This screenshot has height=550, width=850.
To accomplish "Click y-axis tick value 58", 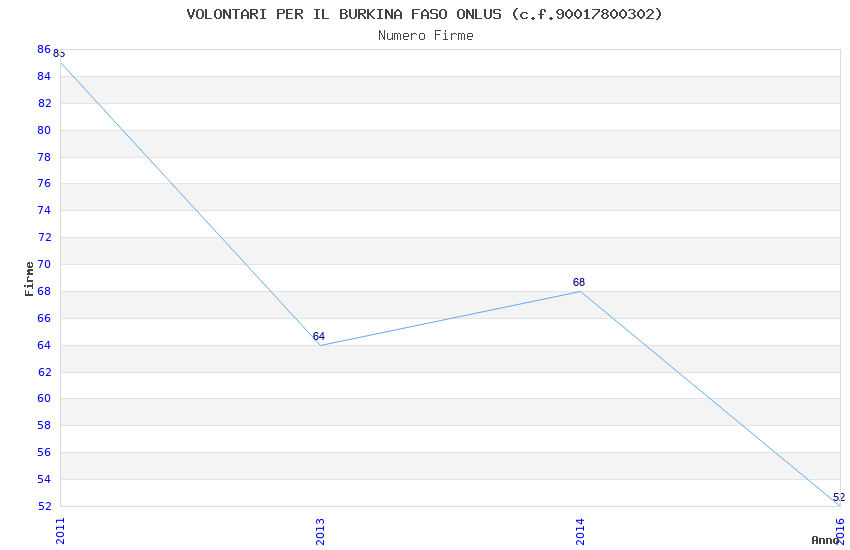I will coord(44,425).
